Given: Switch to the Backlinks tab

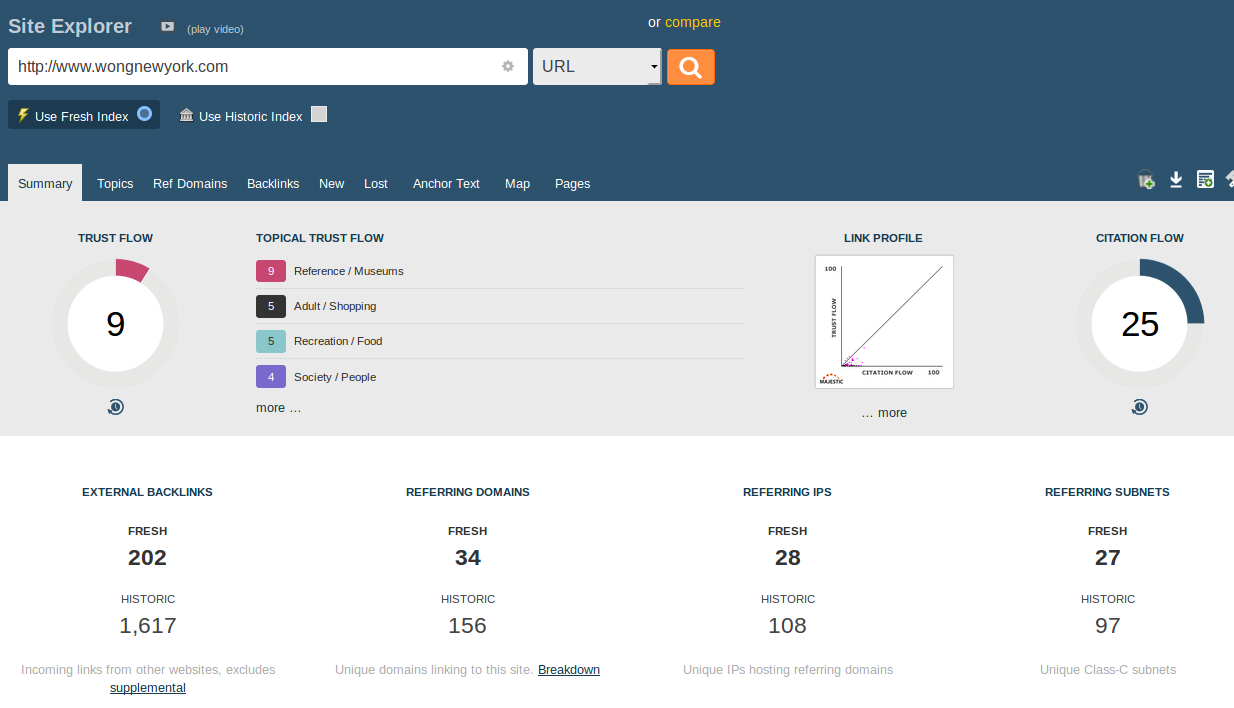Looking at the screenshot, I should [273, 184].
